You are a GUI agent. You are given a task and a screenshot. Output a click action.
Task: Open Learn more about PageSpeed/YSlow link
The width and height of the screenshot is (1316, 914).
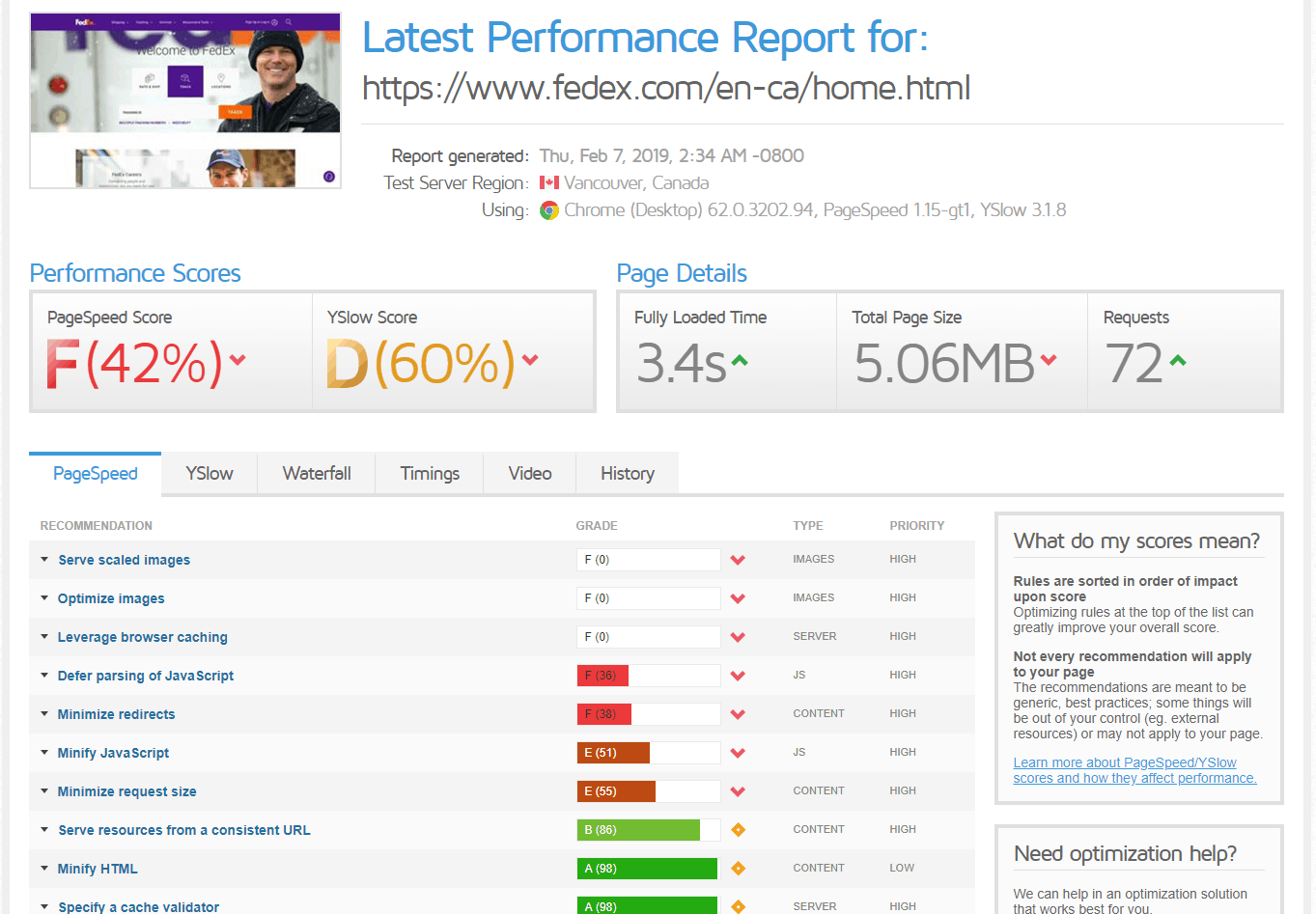click(x=1134, y=770)
